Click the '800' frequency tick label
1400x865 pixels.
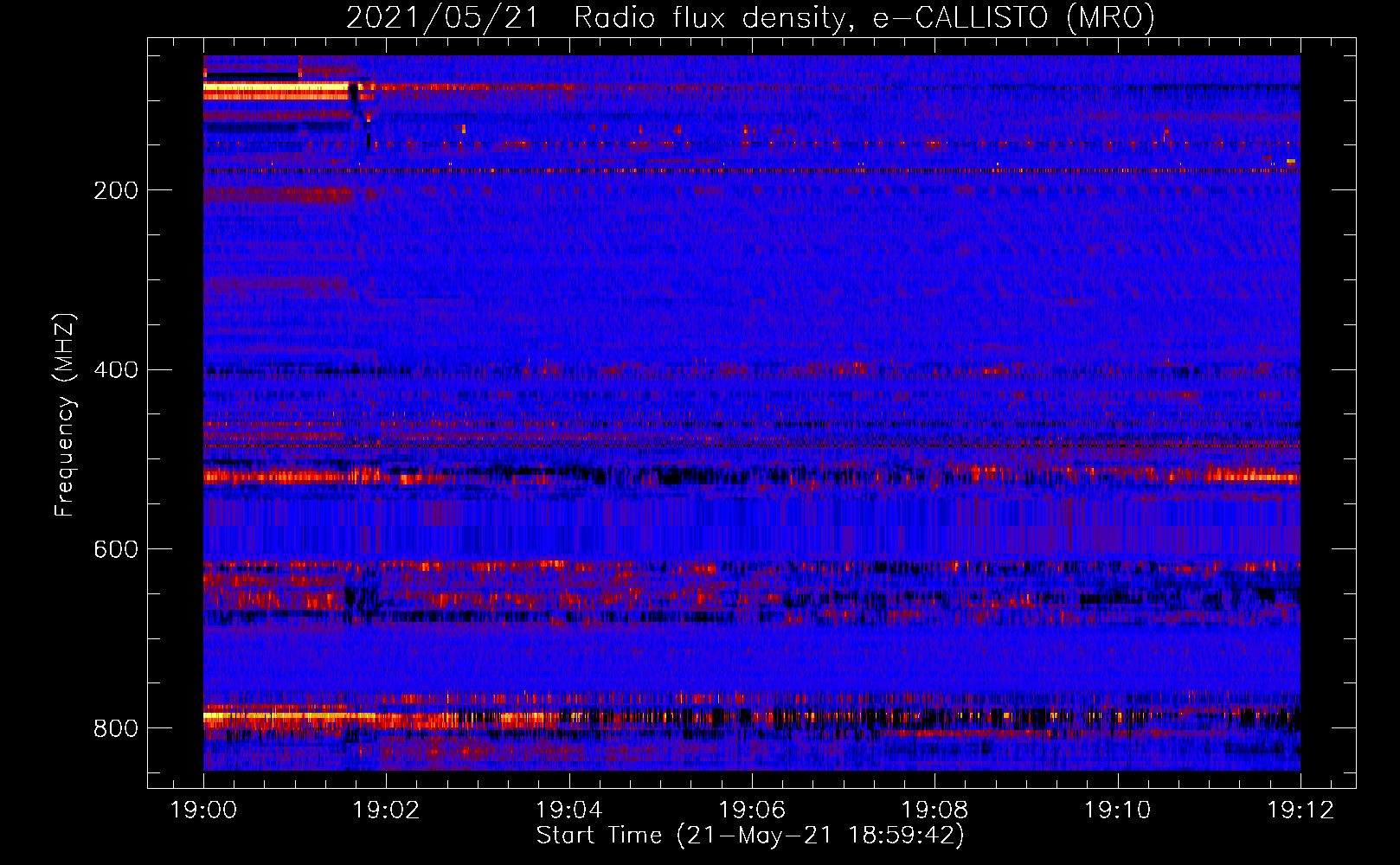click(116, 729)
